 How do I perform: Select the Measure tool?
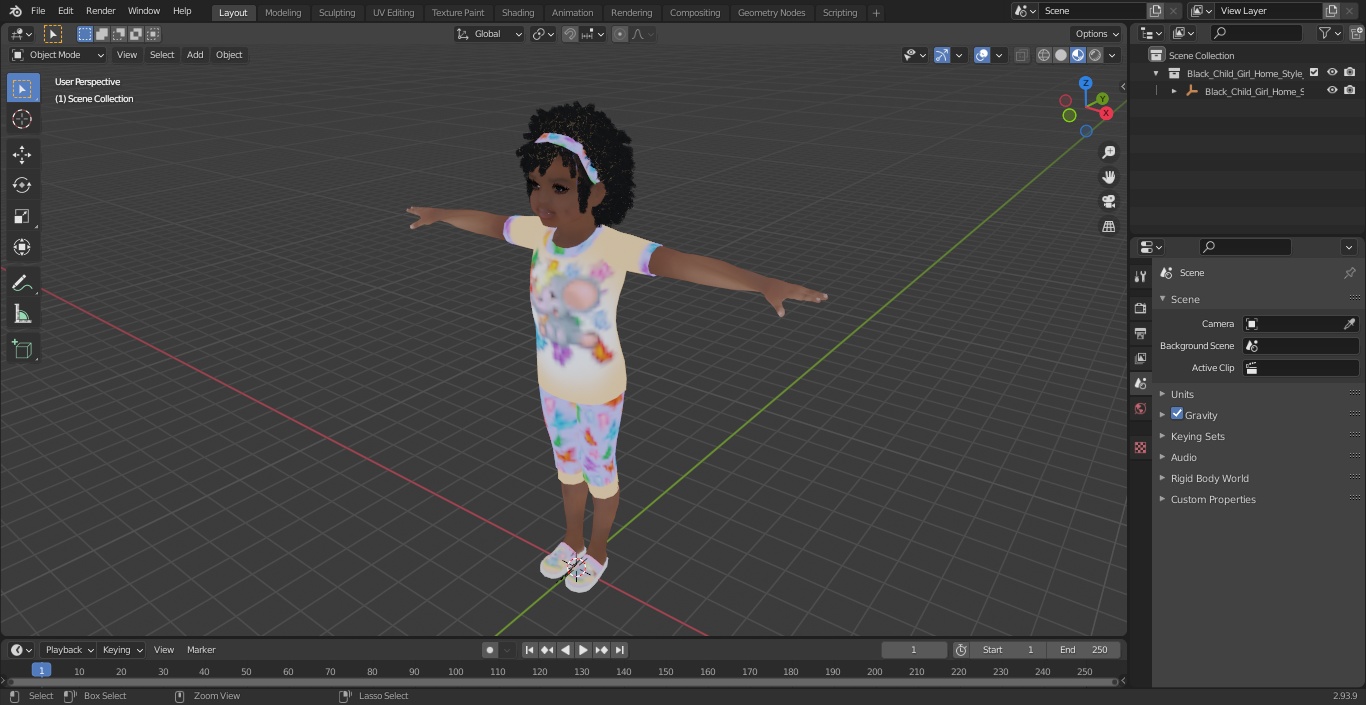(x=22, y=315)
